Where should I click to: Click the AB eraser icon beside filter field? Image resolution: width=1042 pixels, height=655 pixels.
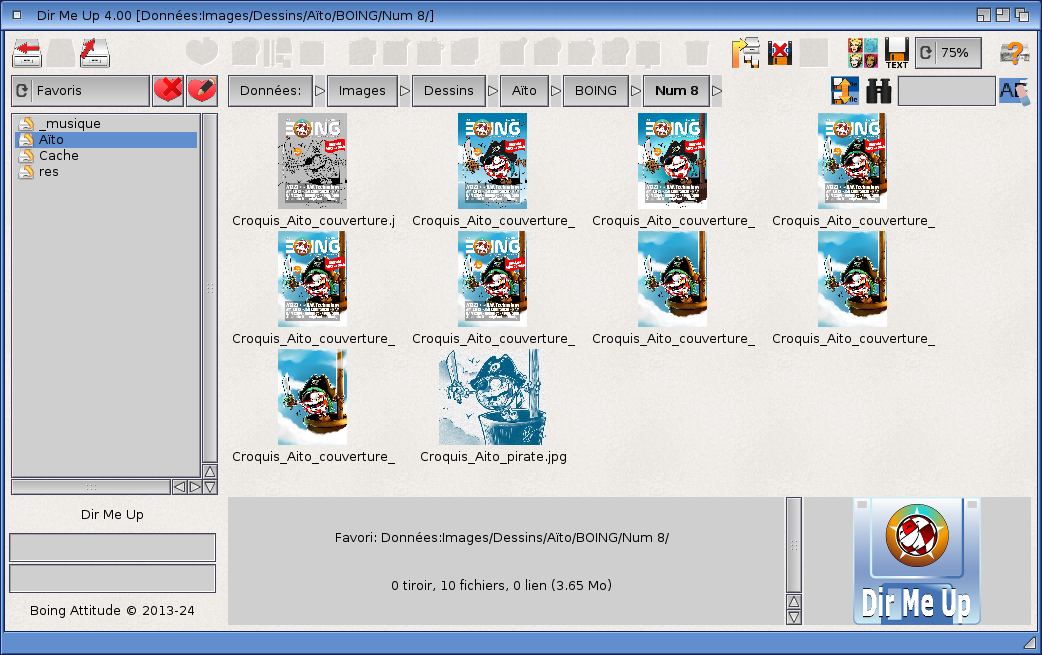click(1013, 91)
